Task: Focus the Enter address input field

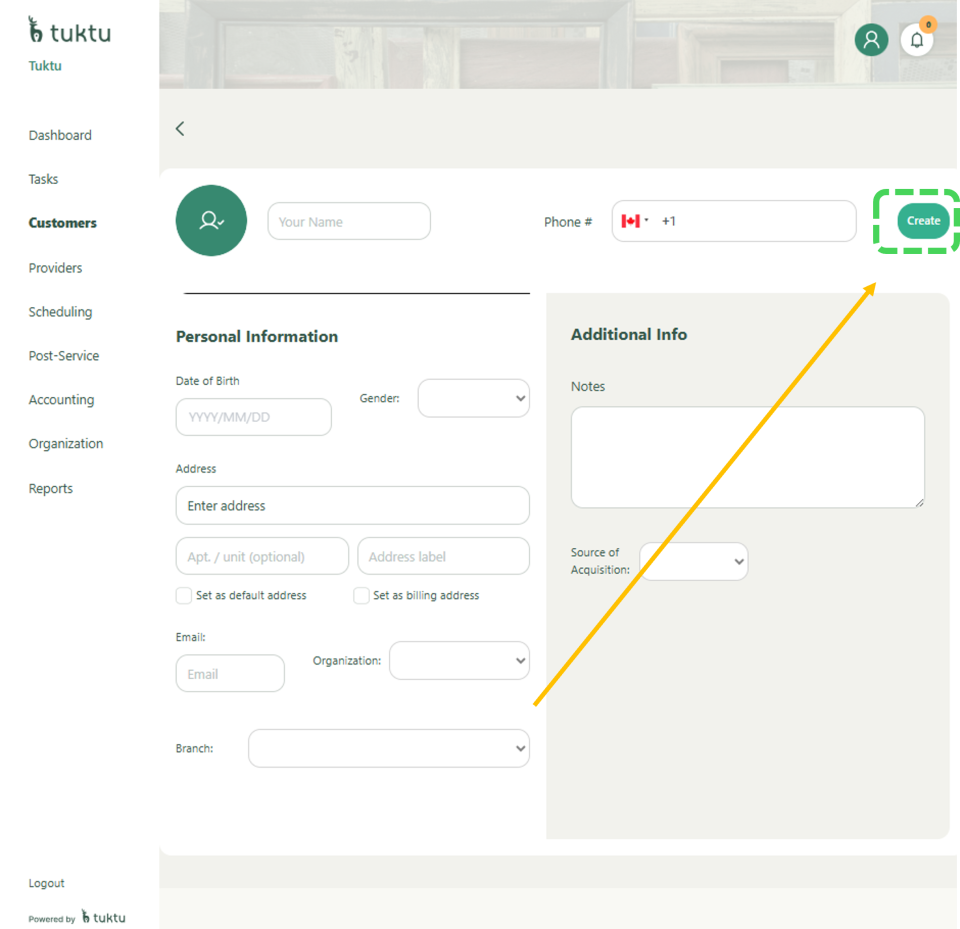Action: [x=352, y=506]
